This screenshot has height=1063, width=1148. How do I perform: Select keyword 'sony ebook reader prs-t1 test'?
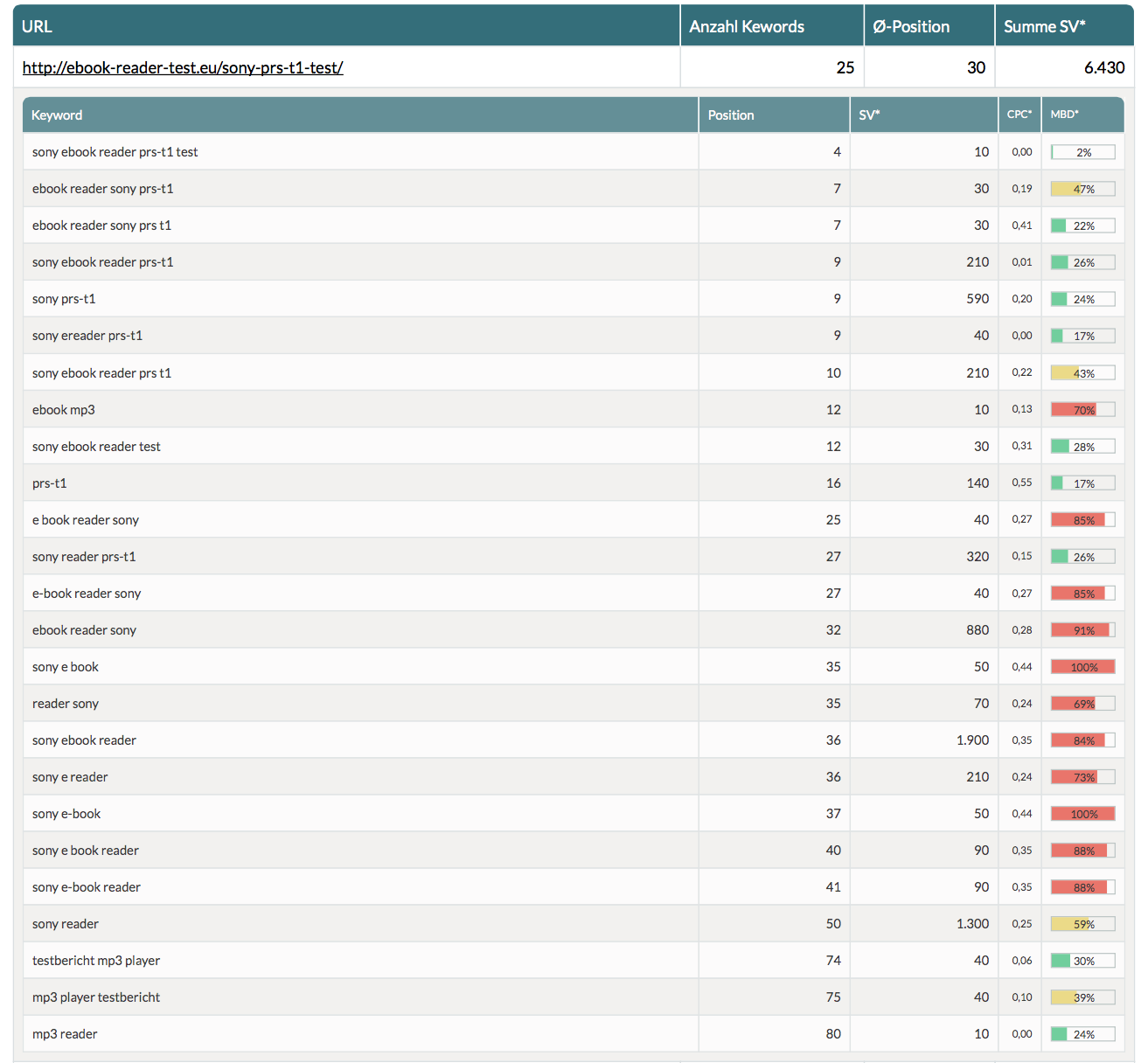tap(115, 152)
